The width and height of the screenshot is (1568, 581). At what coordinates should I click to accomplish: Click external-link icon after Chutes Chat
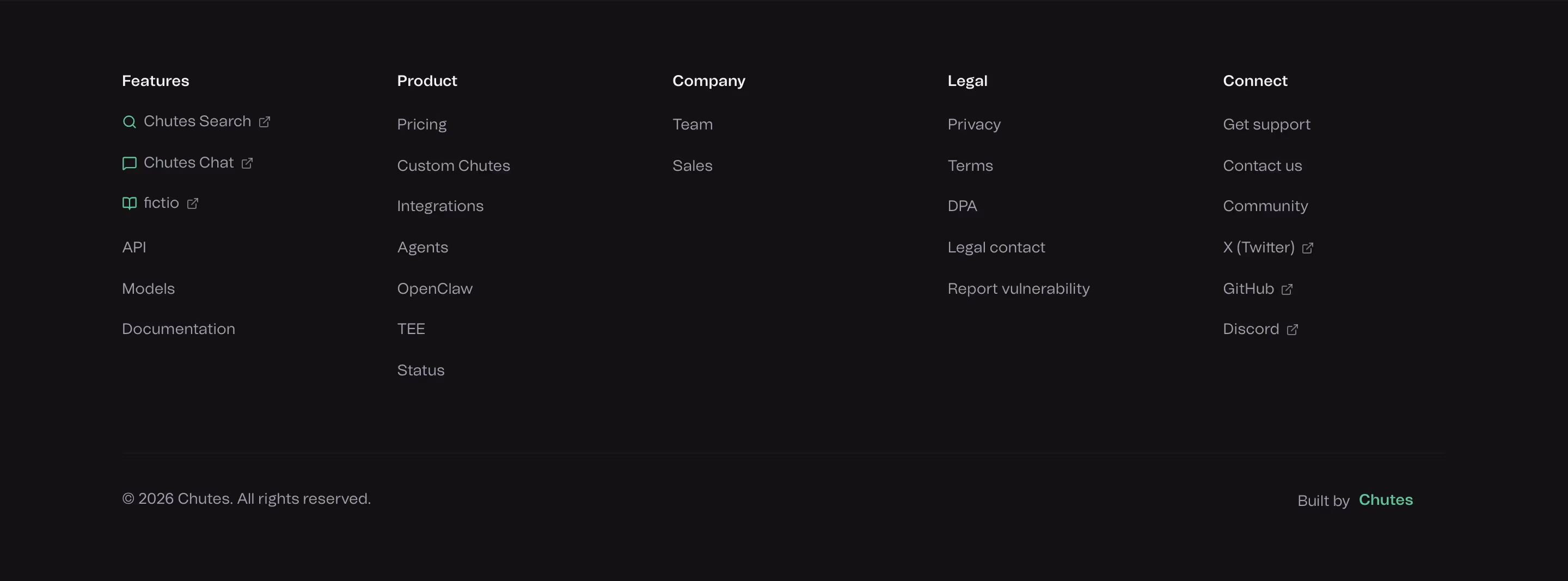(247, 163)
